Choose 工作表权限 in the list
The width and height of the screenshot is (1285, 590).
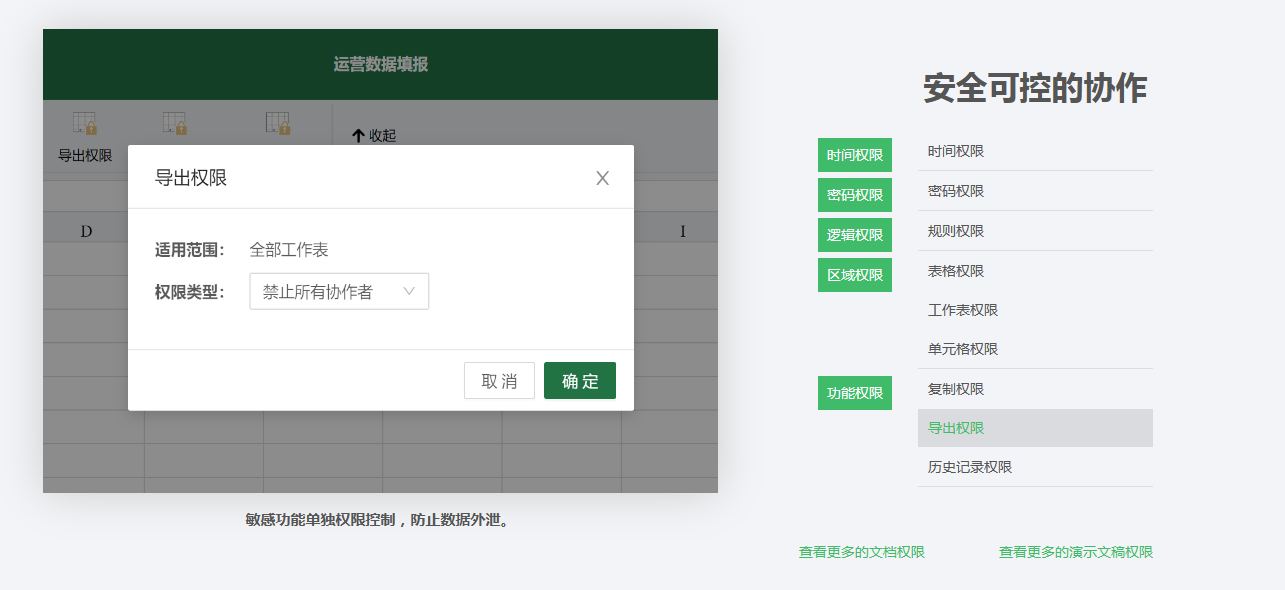click(x=1035, y=310)
